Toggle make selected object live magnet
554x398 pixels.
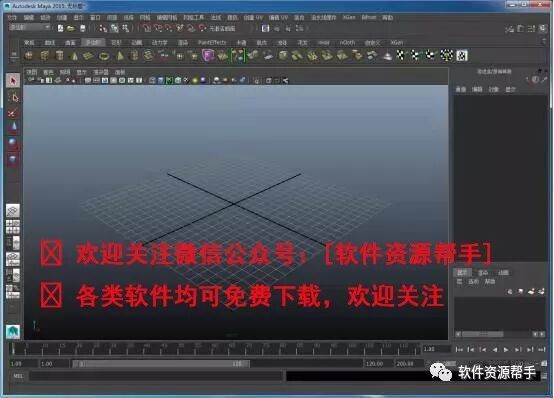[x=202, y=28]
